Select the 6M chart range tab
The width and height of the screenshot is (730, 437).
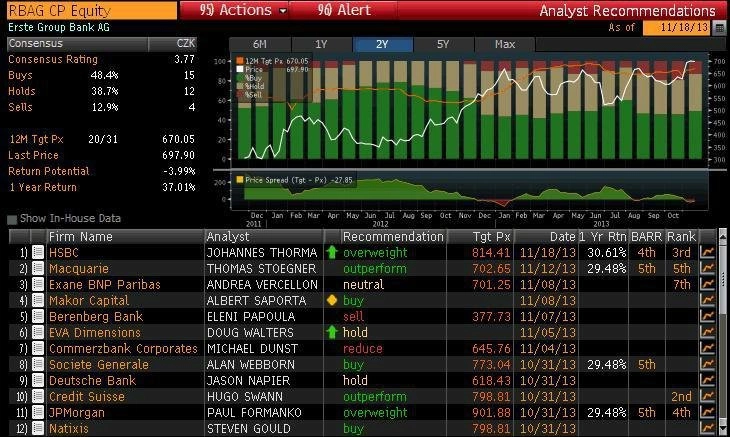(x=260, y=44)
